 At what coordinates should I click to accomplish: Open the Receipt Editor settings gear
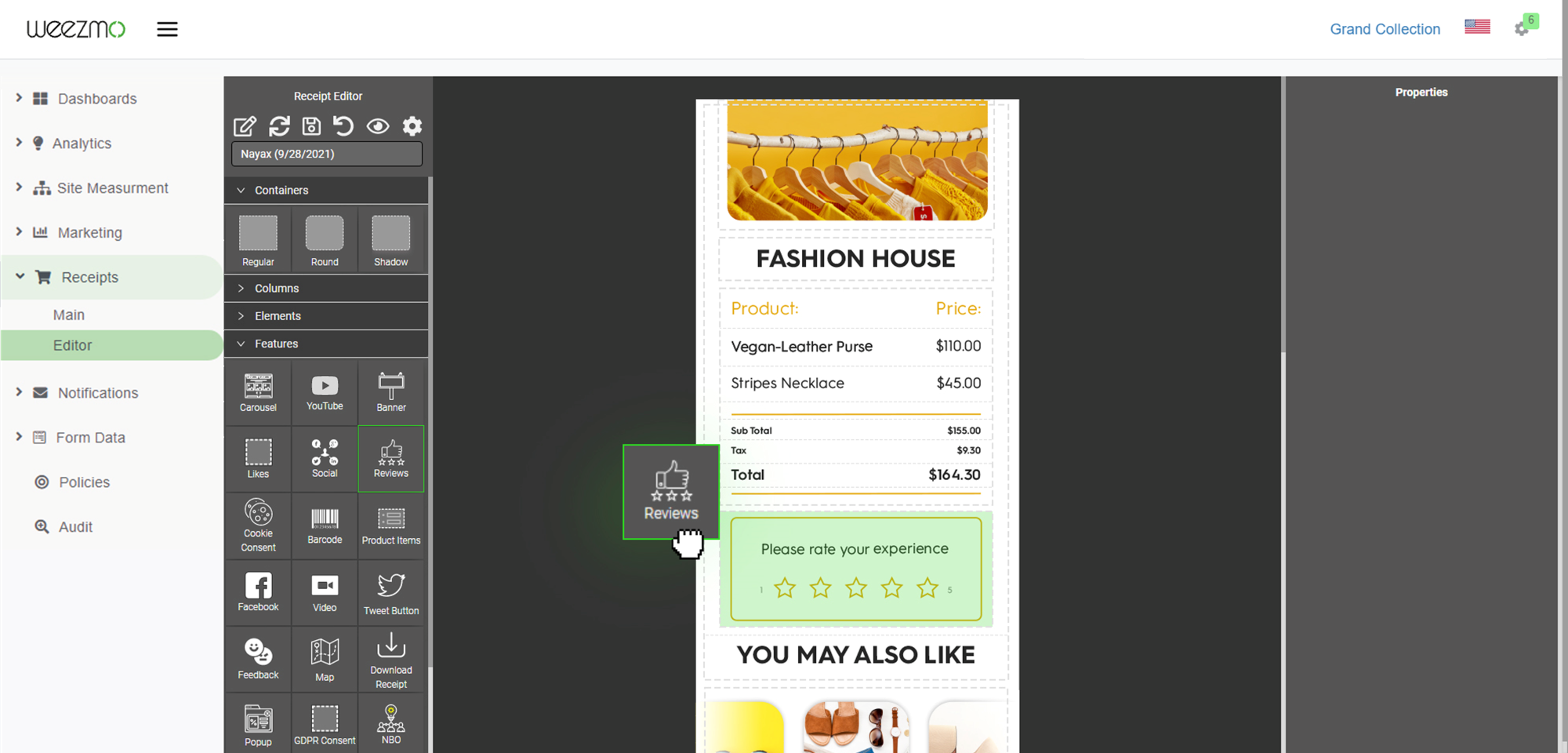(x=412, y=126)
